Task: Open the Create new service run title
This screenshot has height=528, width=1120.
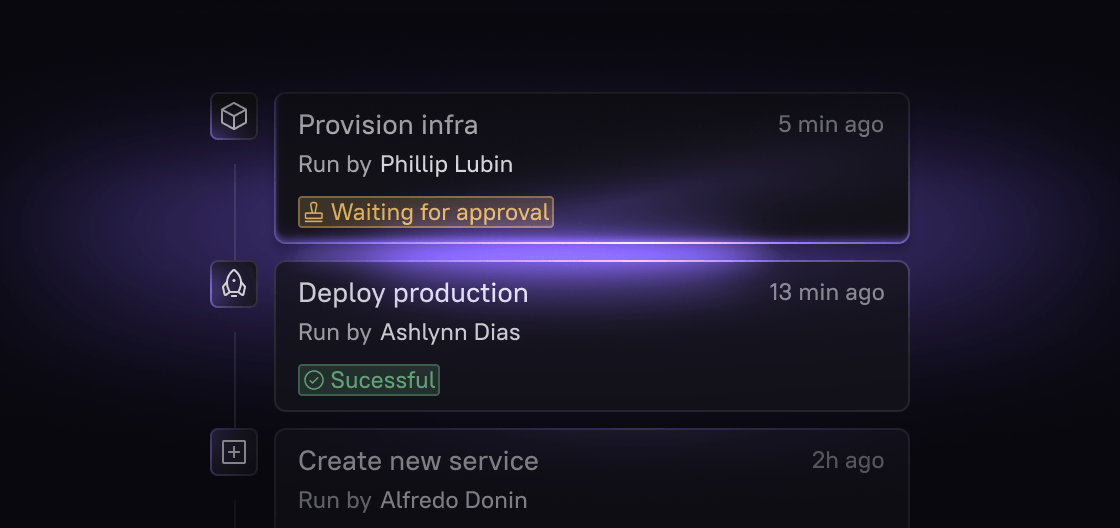Action: coord(418,461)
